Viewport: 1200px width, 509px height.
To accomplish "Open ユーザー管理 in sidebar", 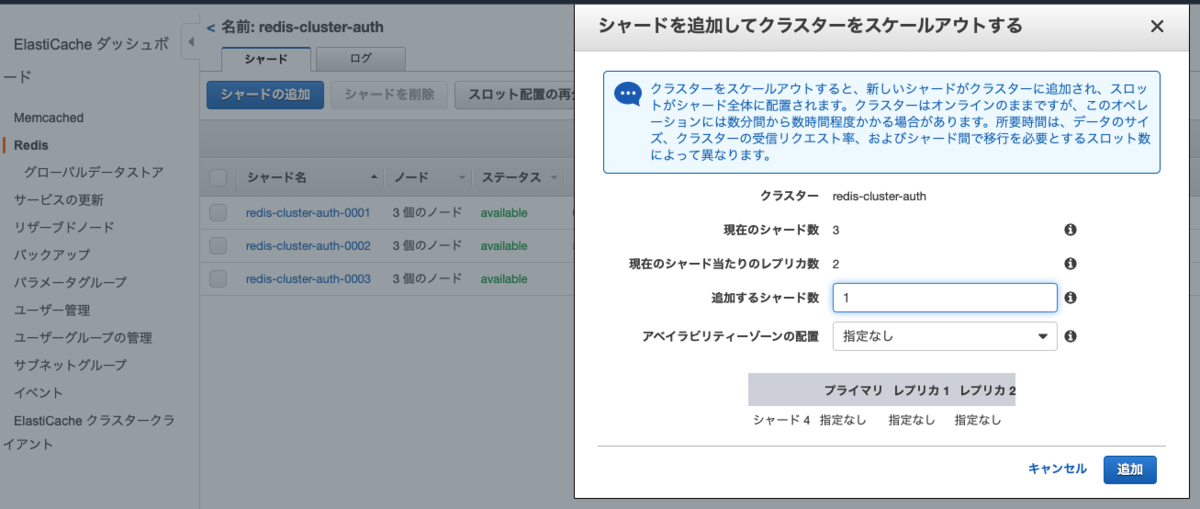I will tap(52, 310).
